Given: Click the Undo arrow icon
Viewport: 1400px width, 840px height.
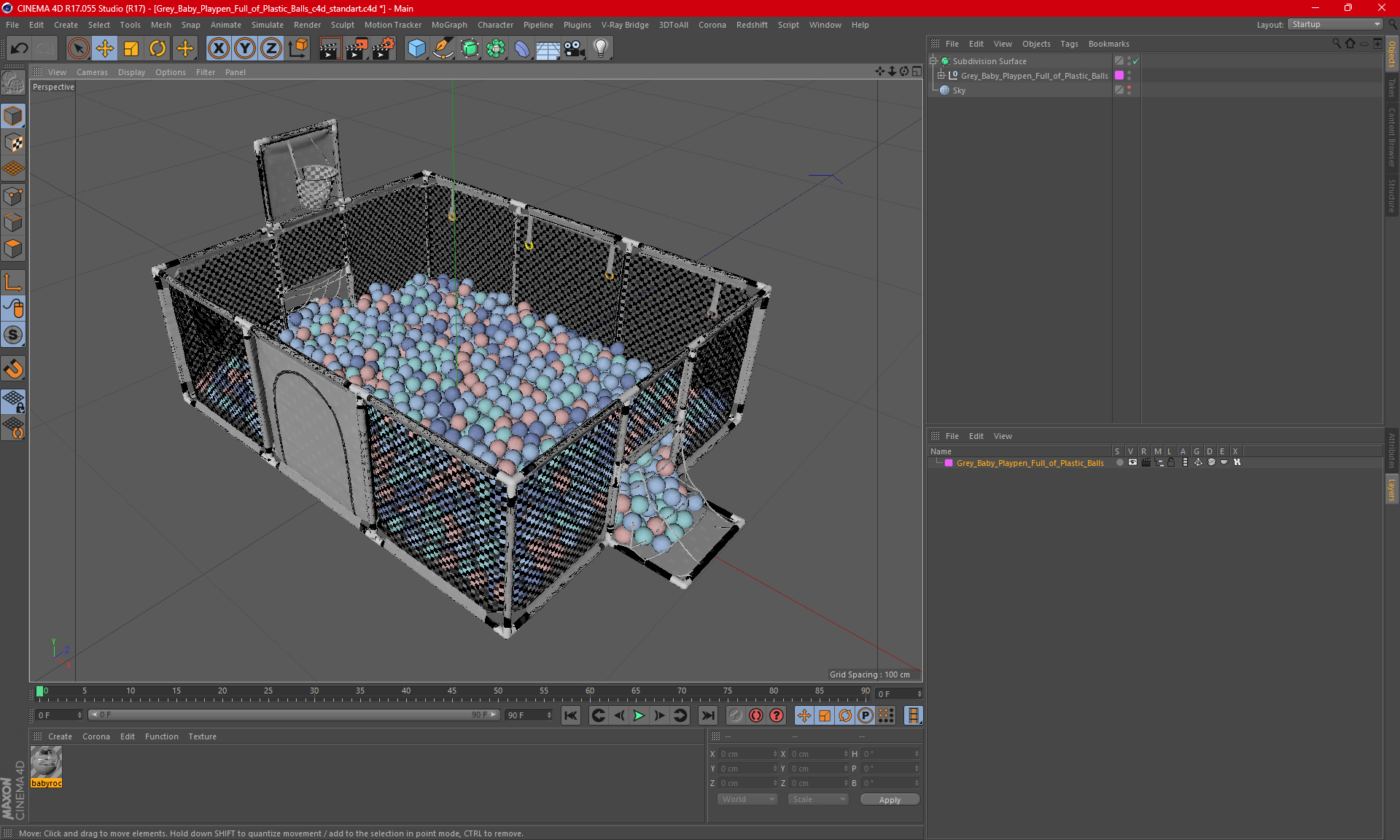Looking at the screenshot, I should [x=20, y=49].
